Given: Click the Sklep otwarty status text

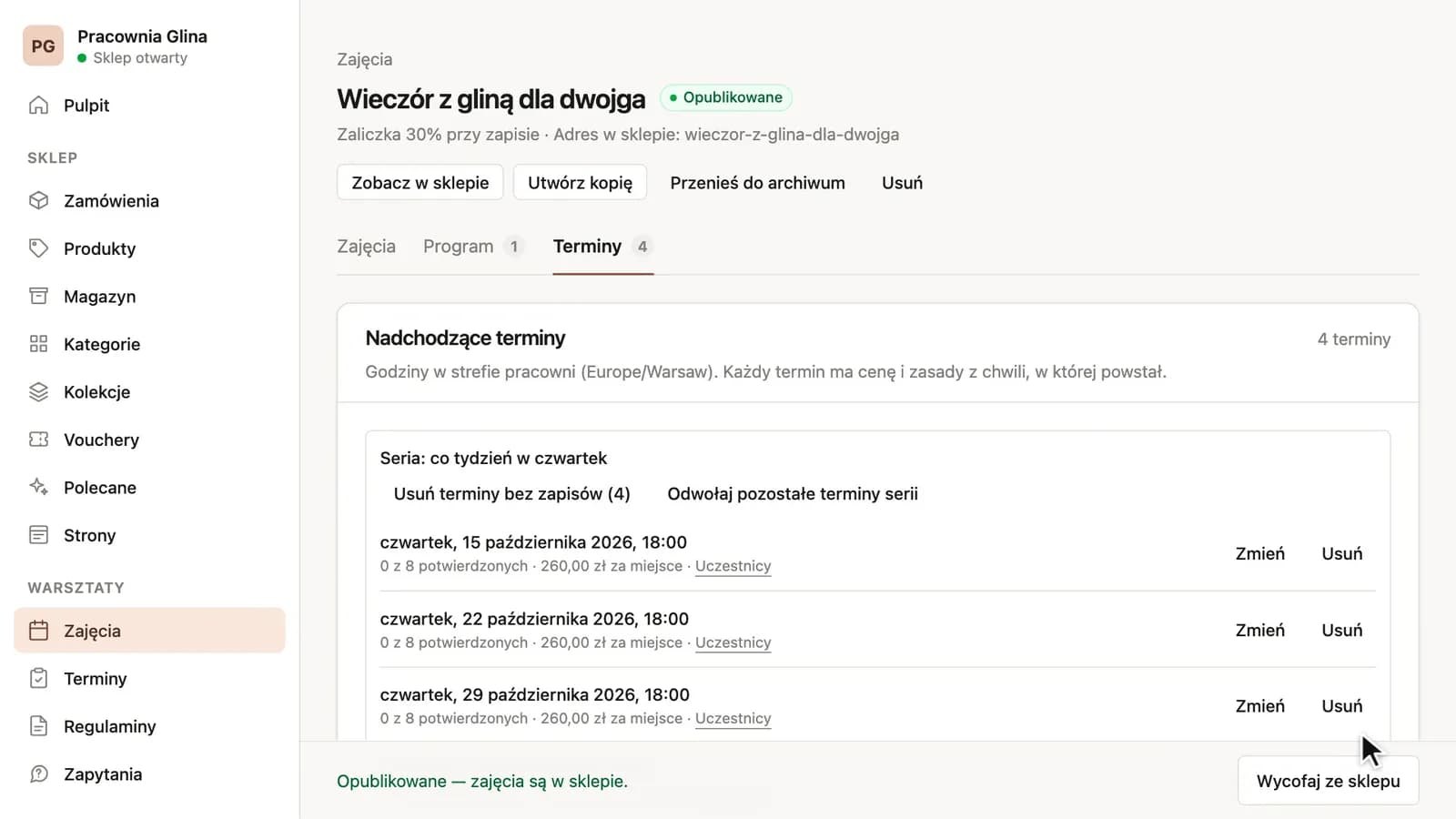Looking at the screenshot, I should coord(140,57).
